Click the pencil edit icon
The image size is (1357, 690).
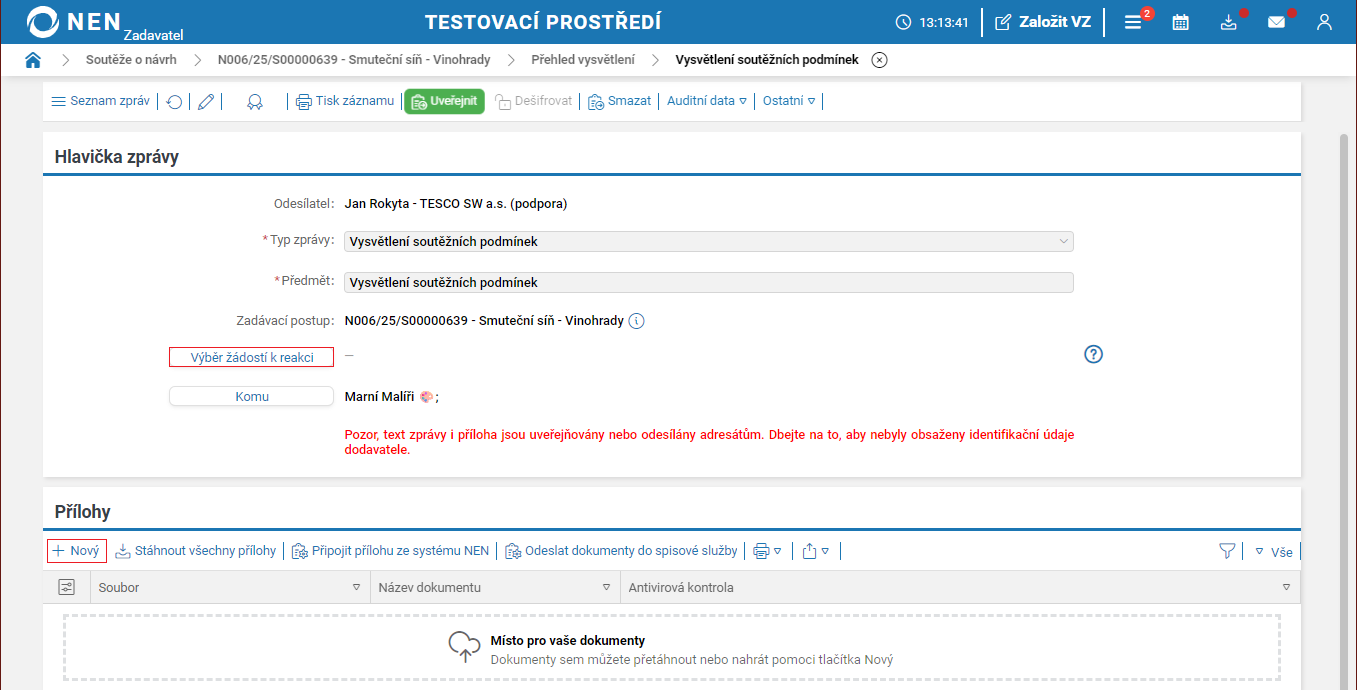pyautogui.click(x=206, y=101)
